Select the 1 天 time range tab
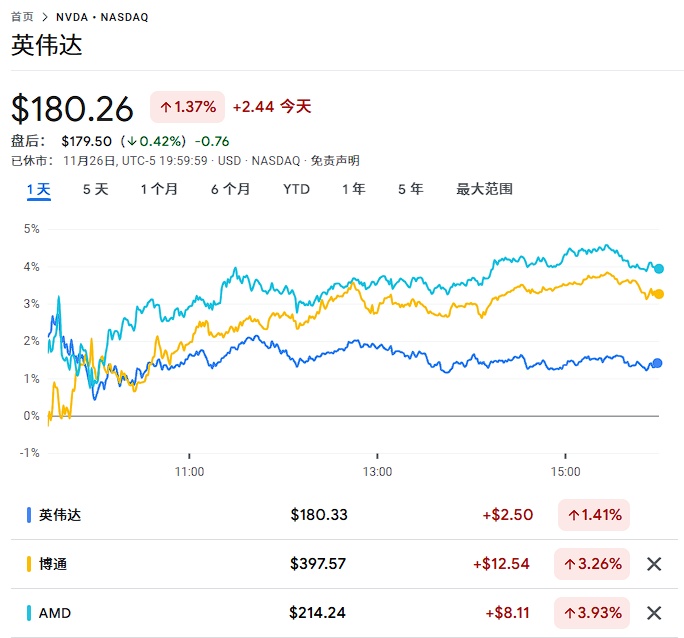 pos(39,189)
